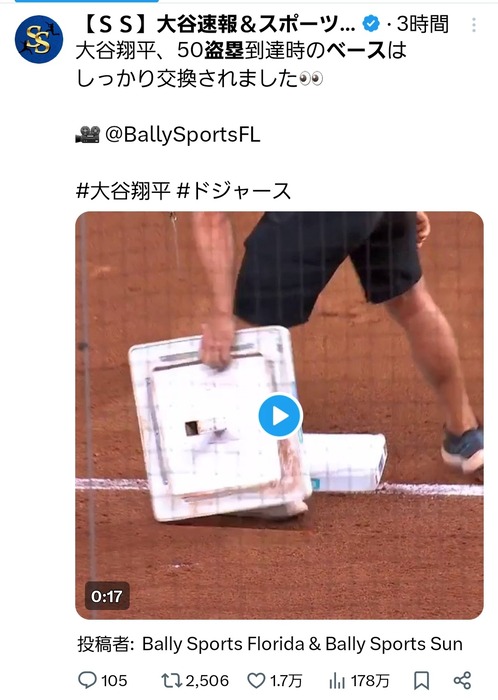
Task: Click the 0:17 video duration badge
Action: [x=107, y=596]
